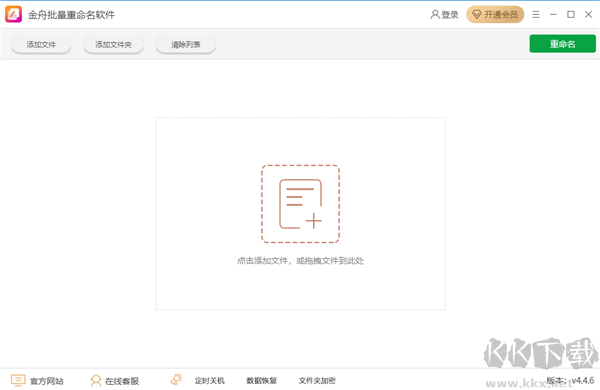The width and height of the screenshot is (600, 390).
Task: Open 在线客服 online customer service
Action: point(114,380)
